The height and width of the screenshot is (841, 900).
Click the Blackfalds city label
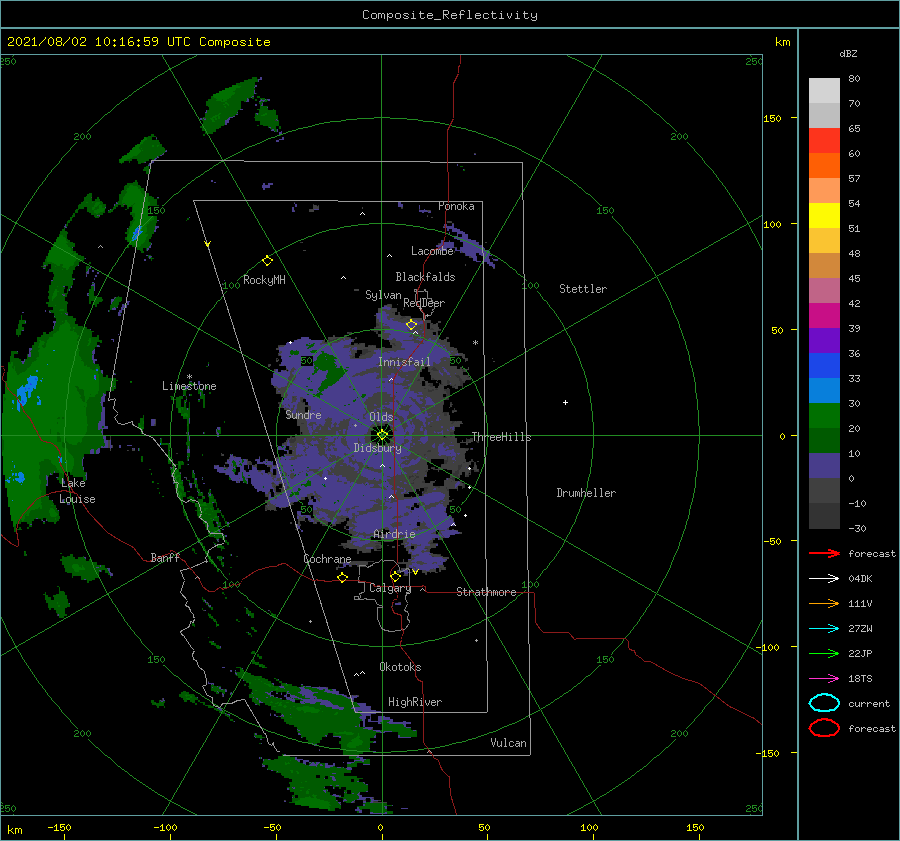click(425, 277)
